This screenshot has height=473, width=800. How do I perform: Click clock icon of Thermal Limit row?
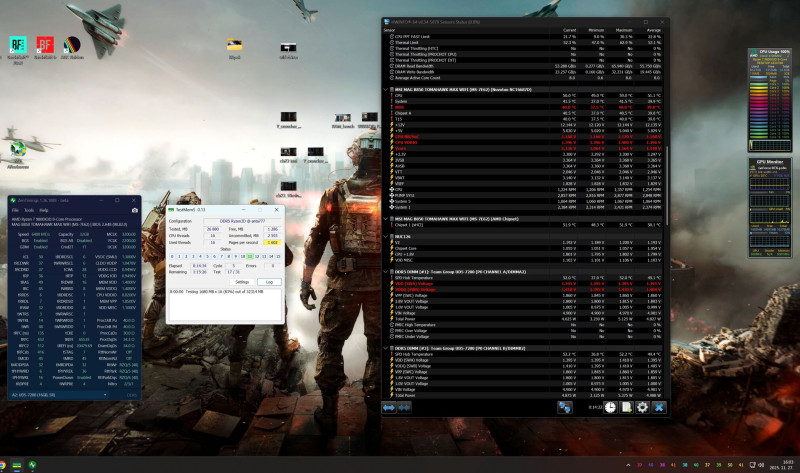coord(392,43)
